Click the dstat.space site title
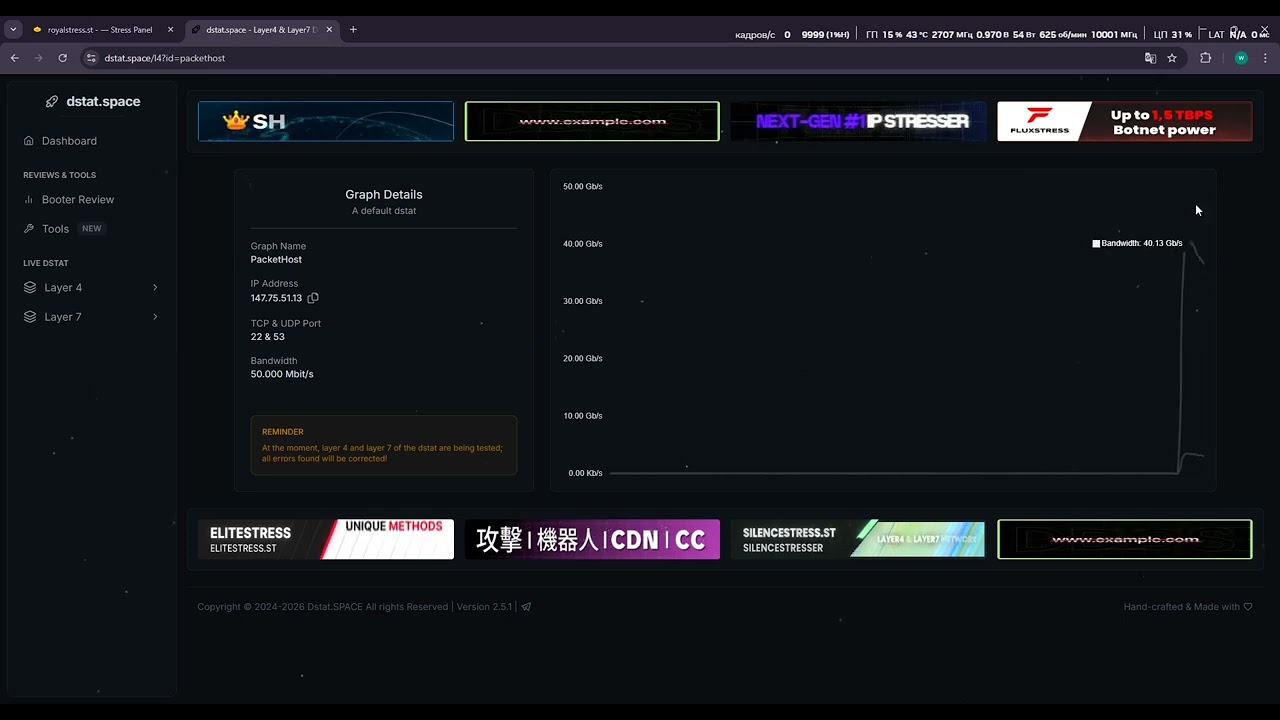 (x=103, y=101)
